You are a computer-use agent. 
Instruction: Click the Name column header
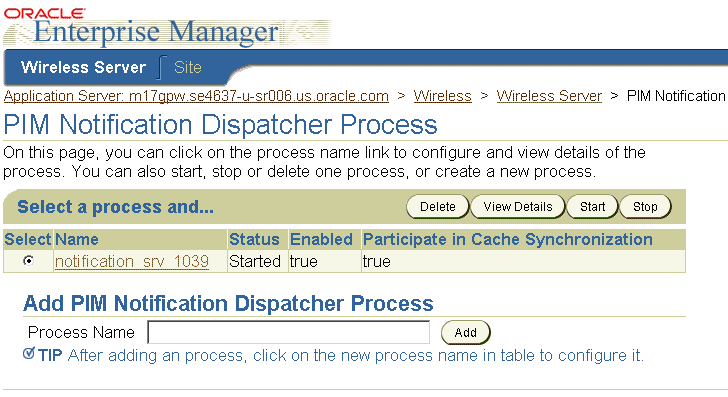[77, 240]
